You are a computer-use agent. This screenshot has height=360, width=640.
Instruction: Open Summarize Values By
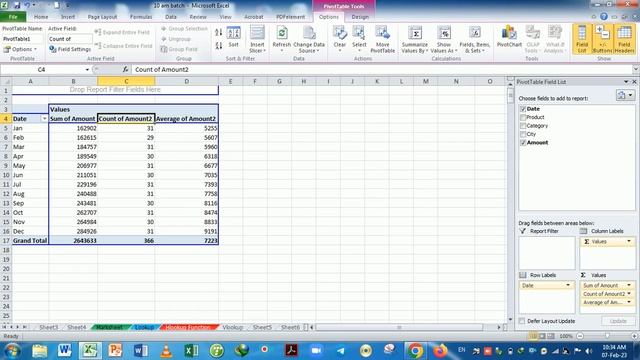pos(415,39)
